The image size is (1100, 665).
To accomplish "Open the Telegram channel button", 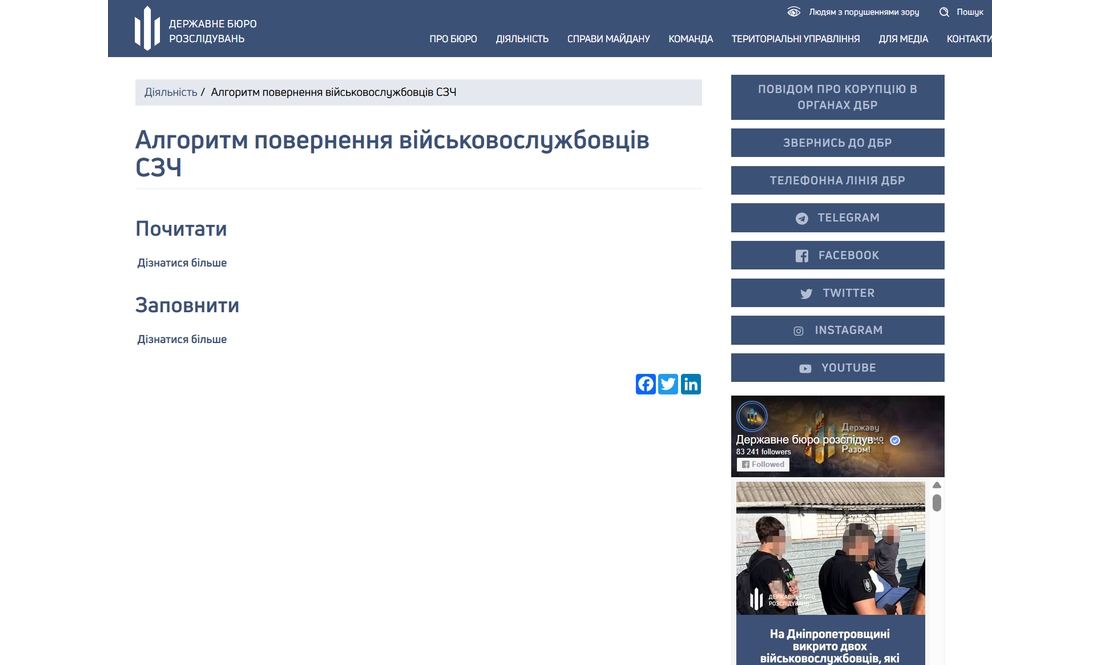I will [837, 218].
